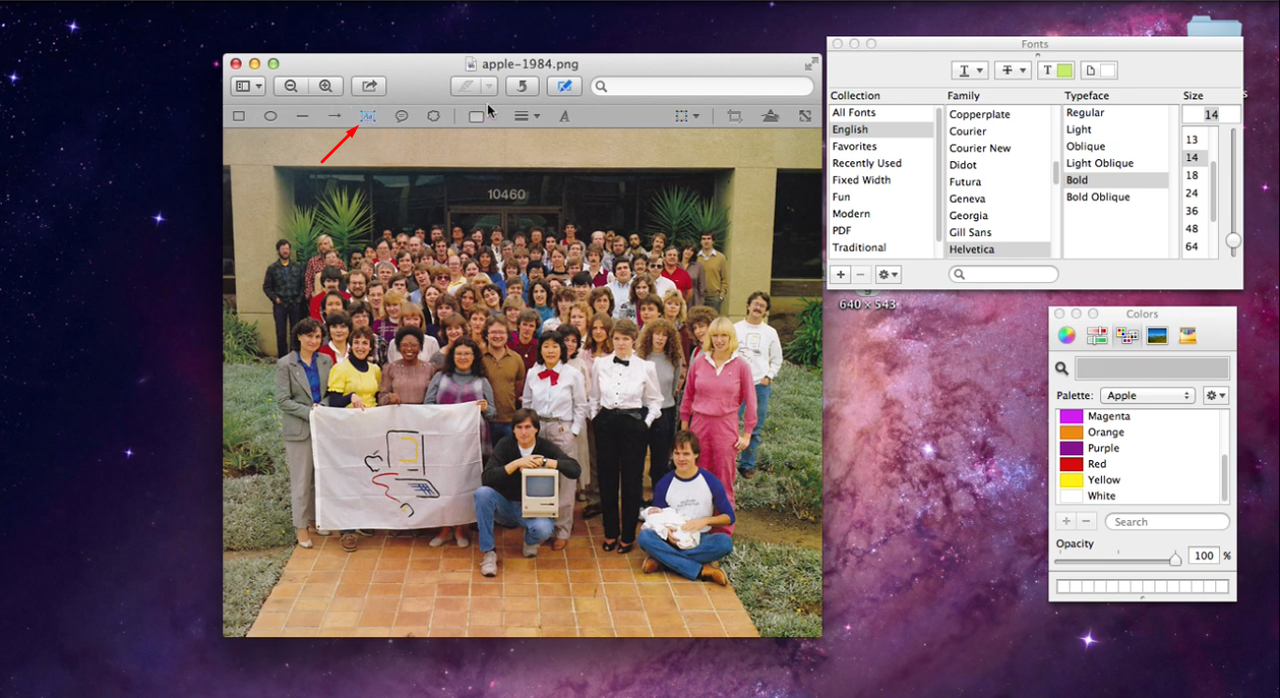Click the crop tool icon
This screenshot has width=1280, height=698.
pos(735,116)
